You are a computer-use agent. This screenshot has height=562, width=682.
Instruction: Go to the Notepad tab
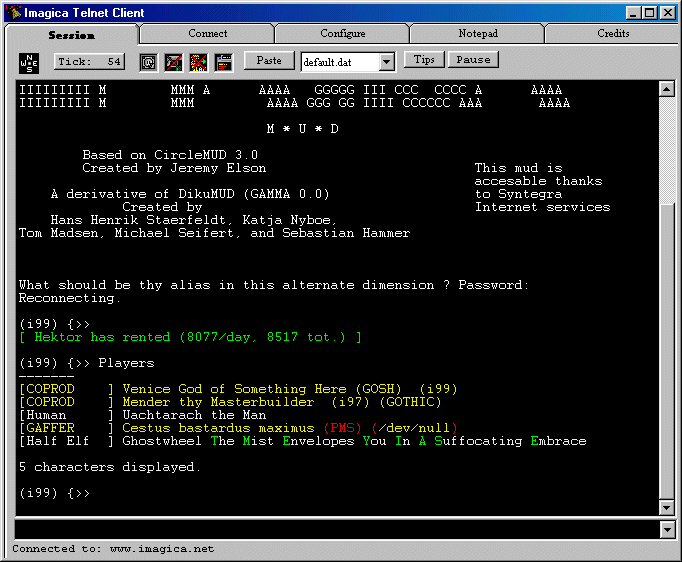tap(478, 34)
